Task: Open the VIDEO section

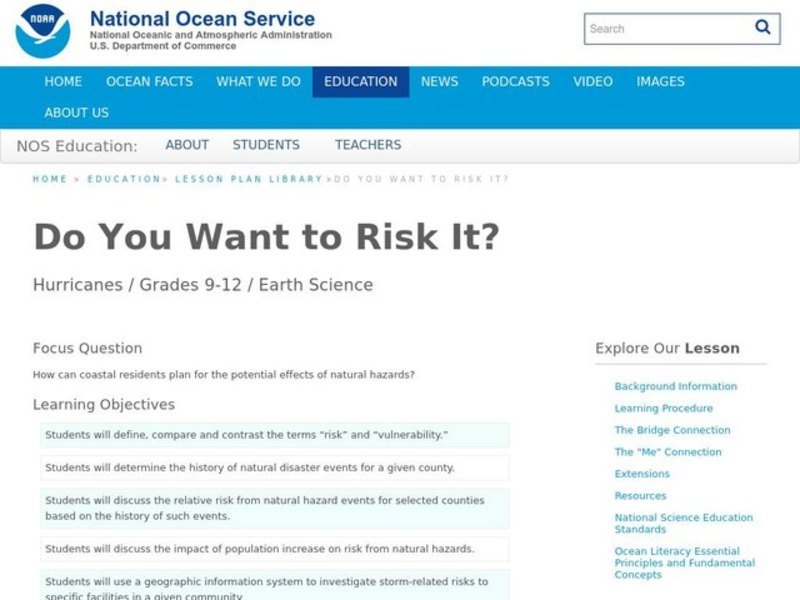Action: tap(593, 82)
